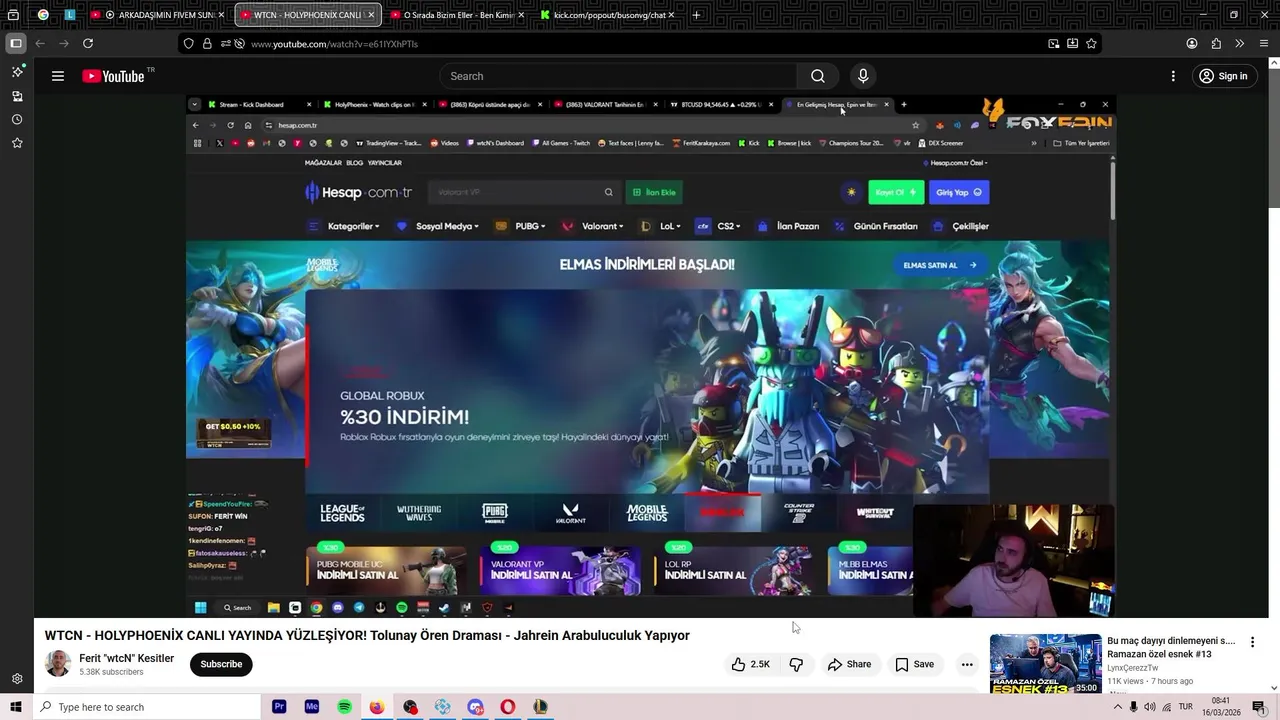The image size is (1280, 720).
Task: View site security via the padlock icon
Action: pyautogui.click(x=207, y=43)
